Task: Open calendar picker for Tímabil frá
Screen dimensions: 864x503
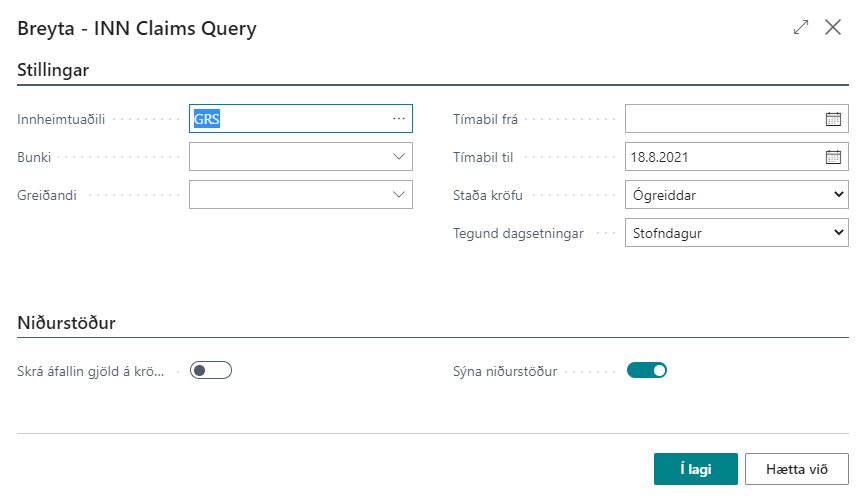Action: [x=833, y=119]
